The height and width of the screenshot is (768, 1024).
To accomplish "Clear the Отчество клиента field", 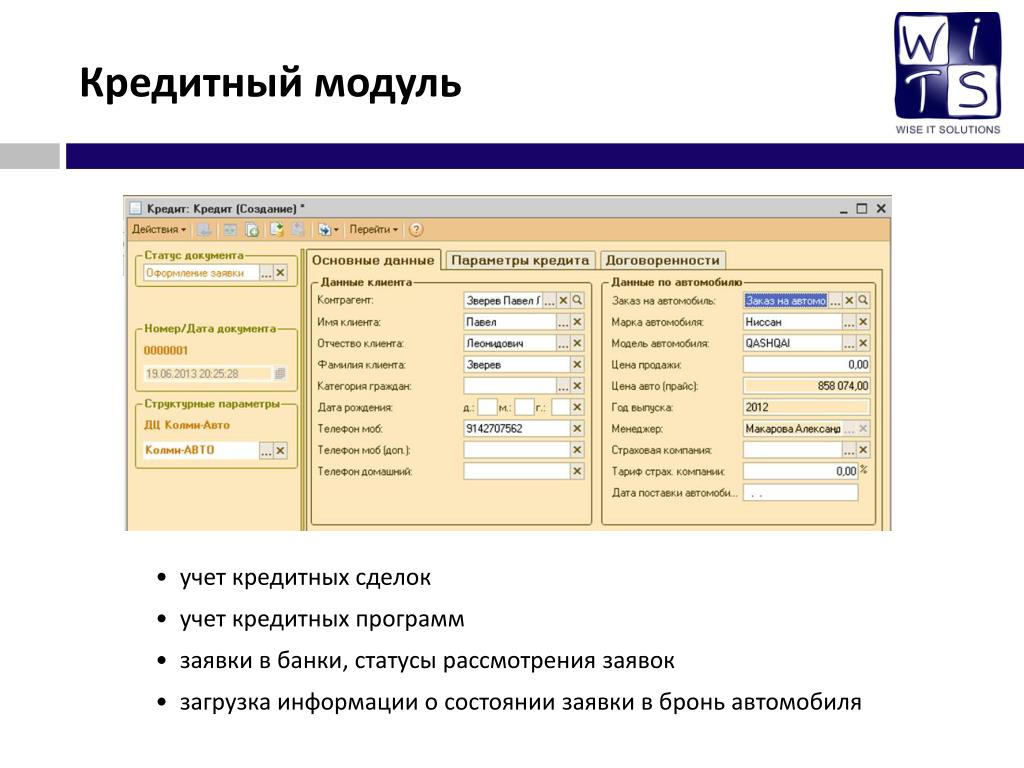I will pyautogui.click(x=577, y=344).
